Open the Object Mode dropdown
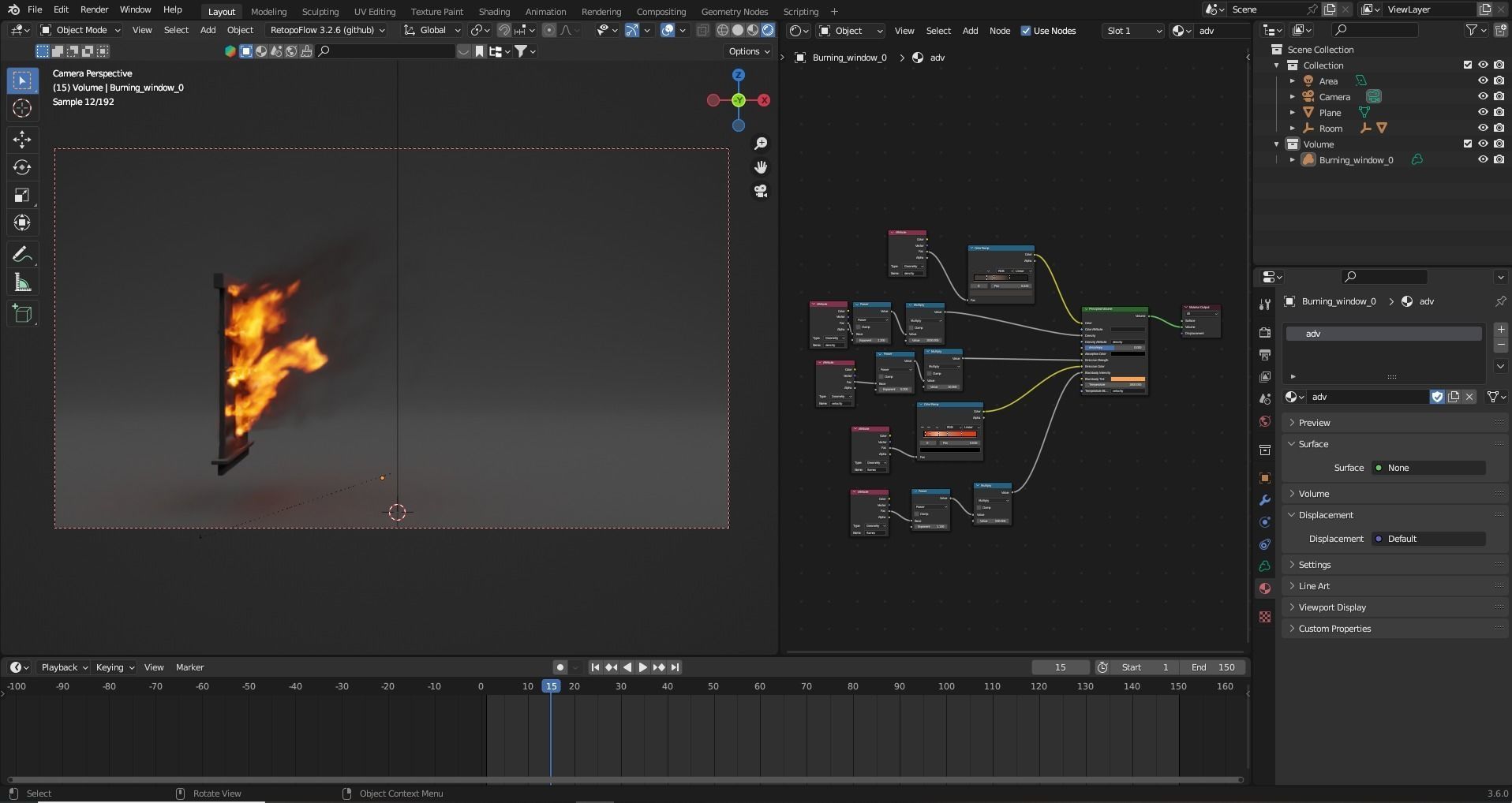The height and width of the screenshot is (803, 1512). (80, 30)
